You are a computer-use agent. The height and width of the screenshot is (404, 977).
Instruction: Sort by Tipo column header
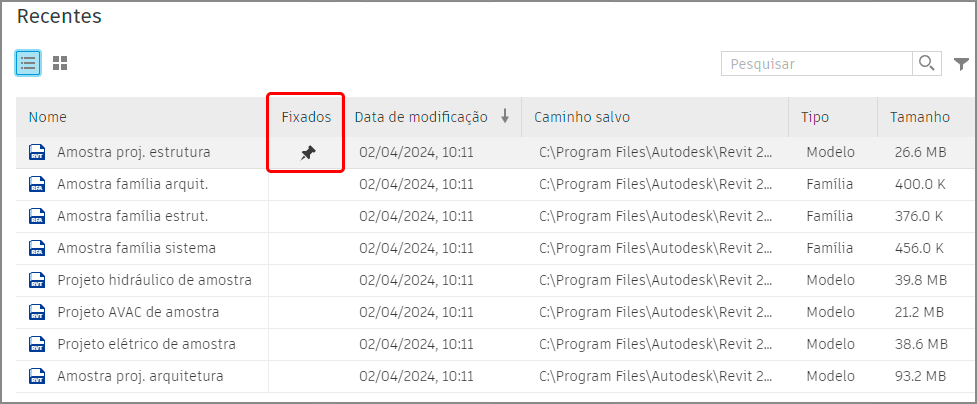pos(815,117)
